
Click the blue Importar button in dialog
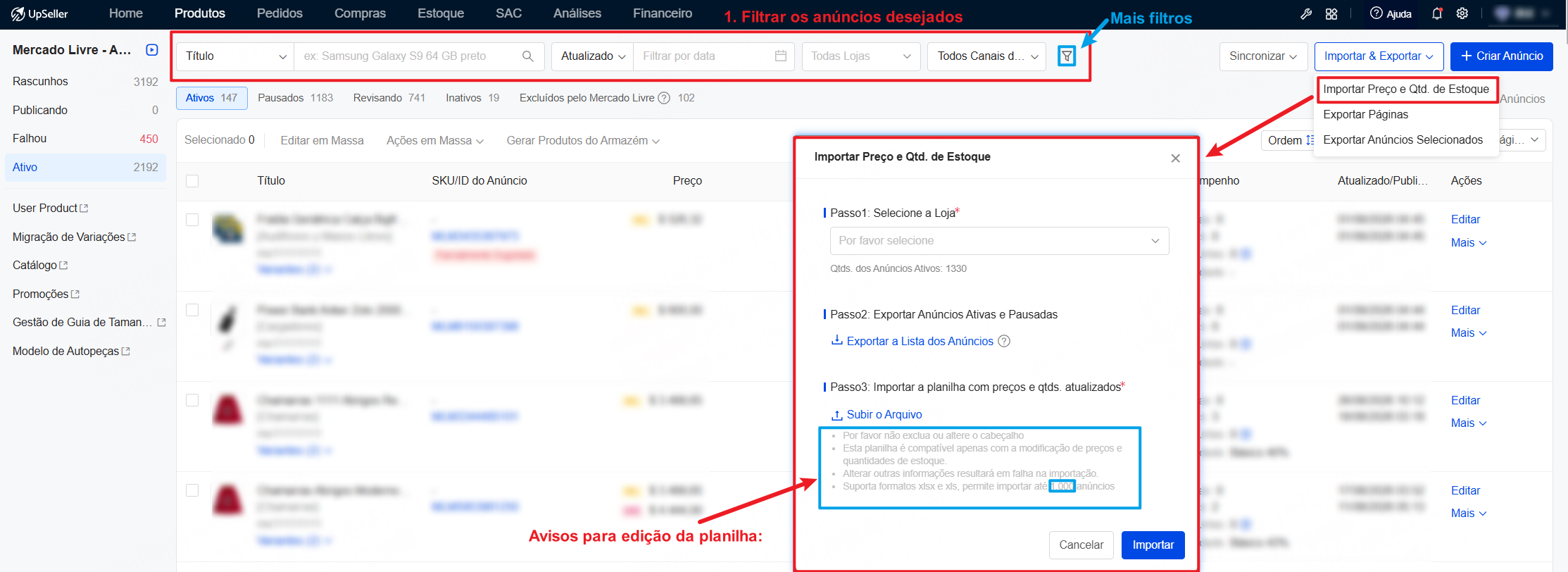1153,545
